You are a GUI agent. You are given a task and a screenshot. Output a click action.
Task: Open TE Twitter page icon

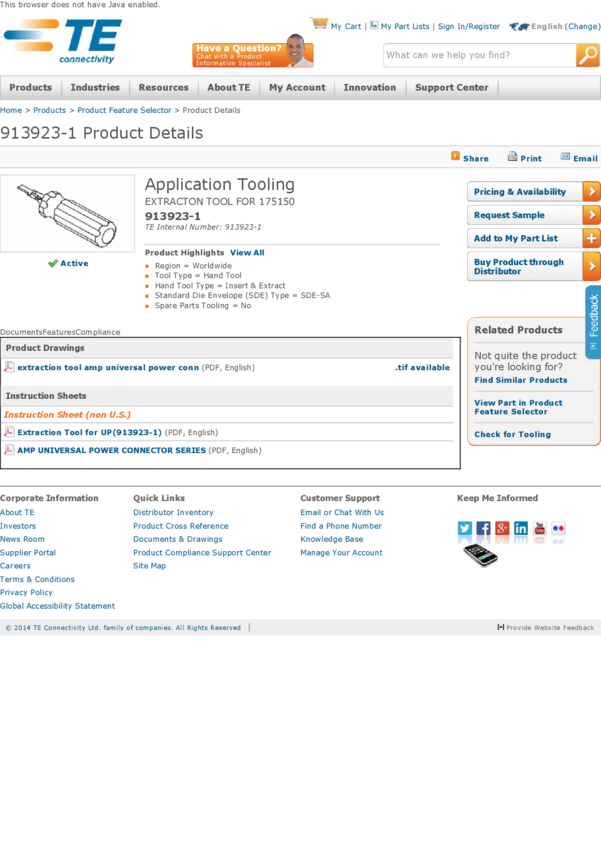[465, 528]
